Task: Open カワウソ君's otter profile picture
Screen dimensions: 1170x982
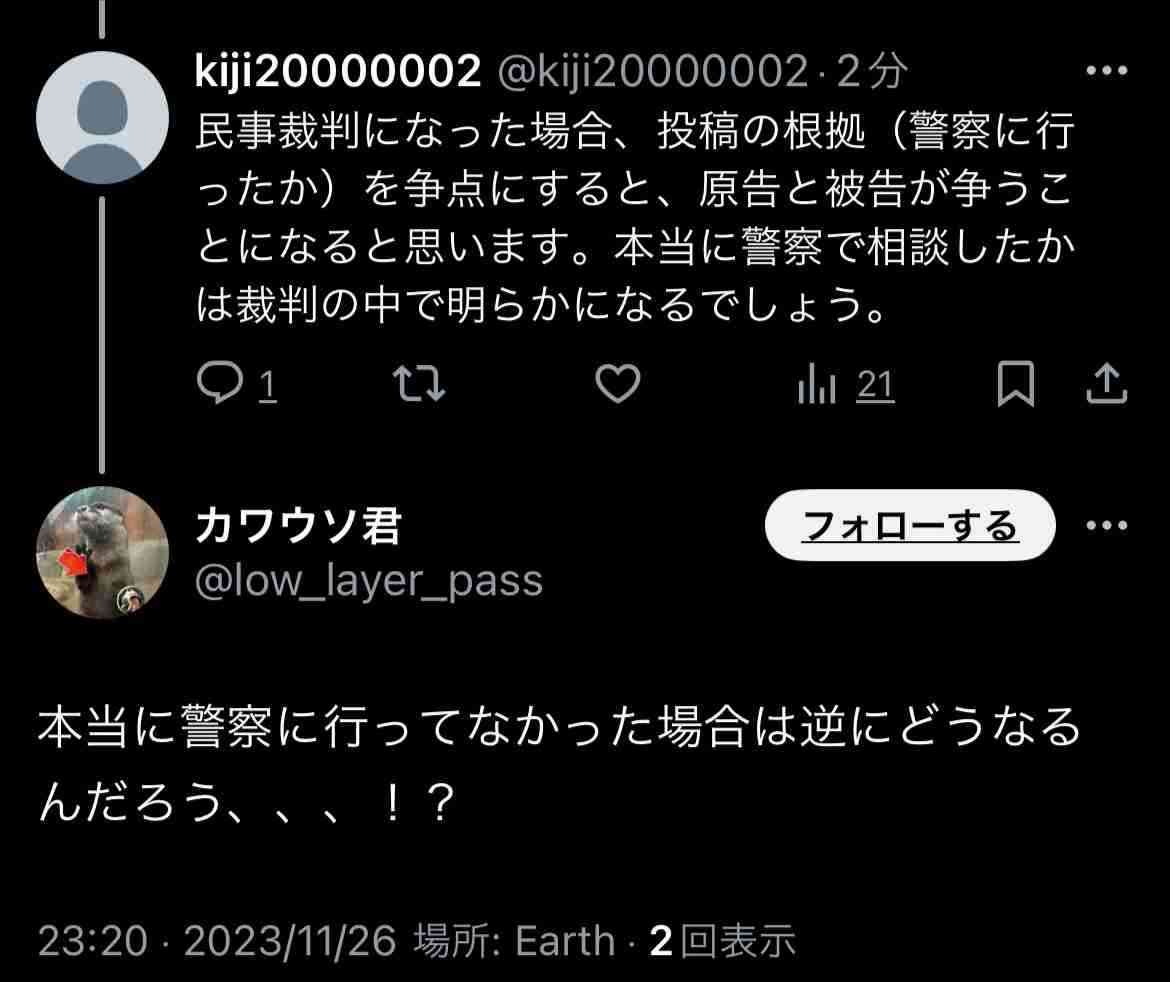Action: click(x=102, y=553)
